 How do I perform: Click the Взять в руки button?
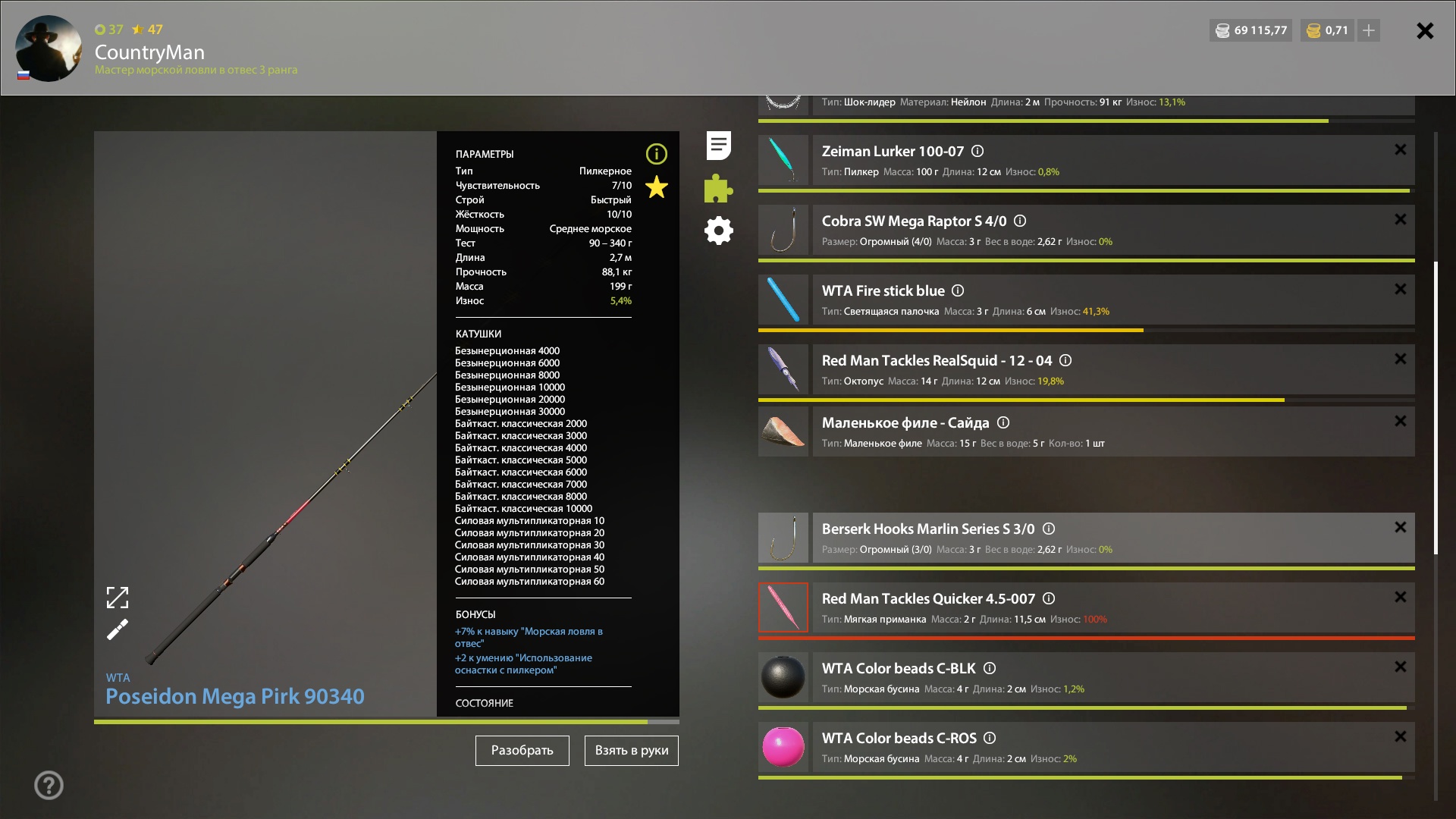tap(631, 750)
